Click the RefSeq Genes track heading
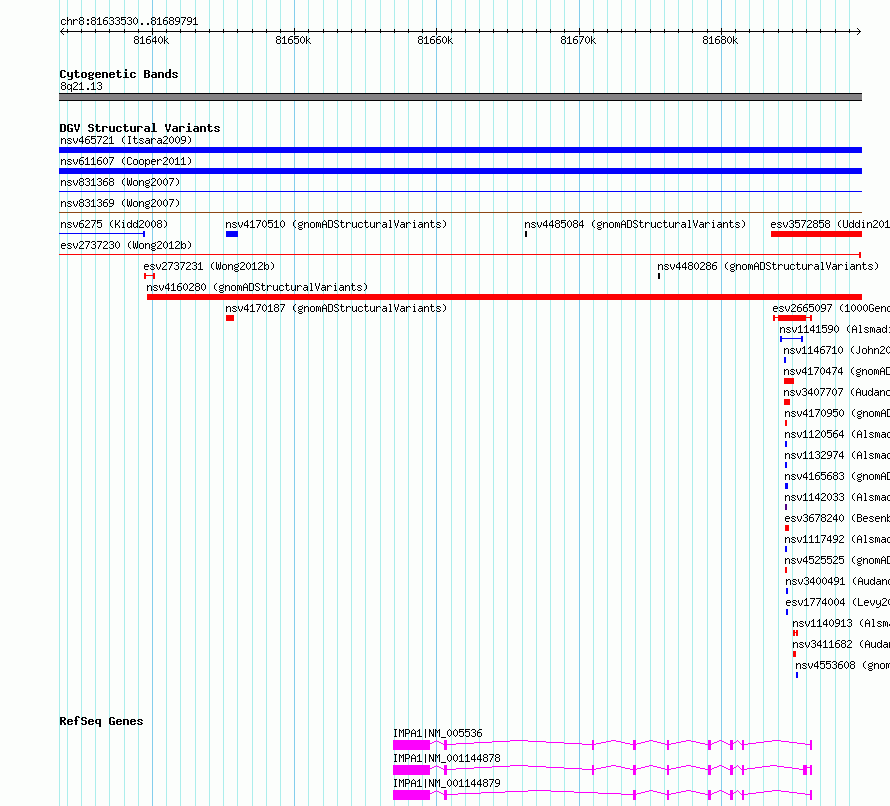 point(101,721)
